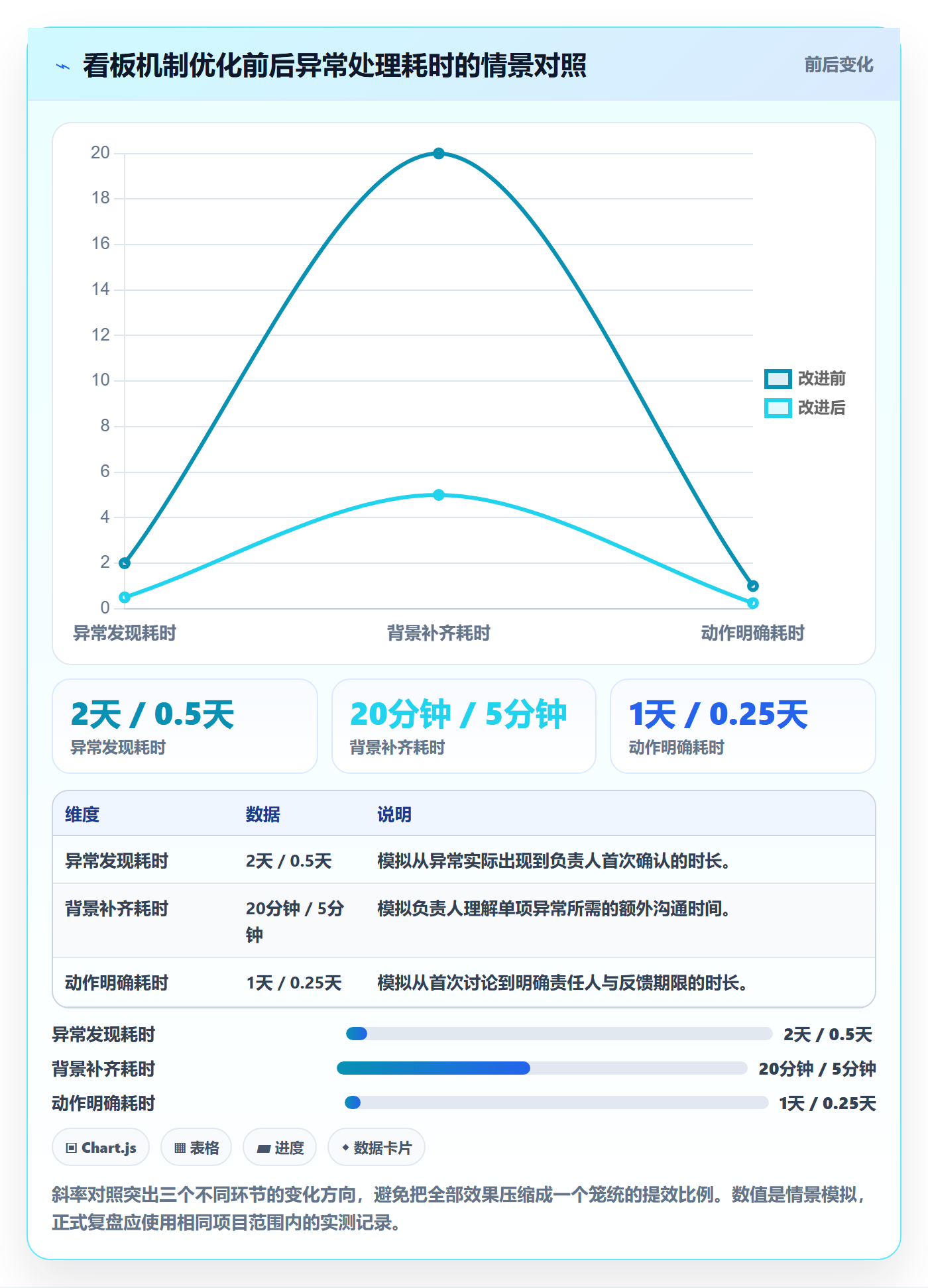Select the 进度 tag
Image resolution: width=928 pixels, height=1288 pixels.
tap(280, 1147)
